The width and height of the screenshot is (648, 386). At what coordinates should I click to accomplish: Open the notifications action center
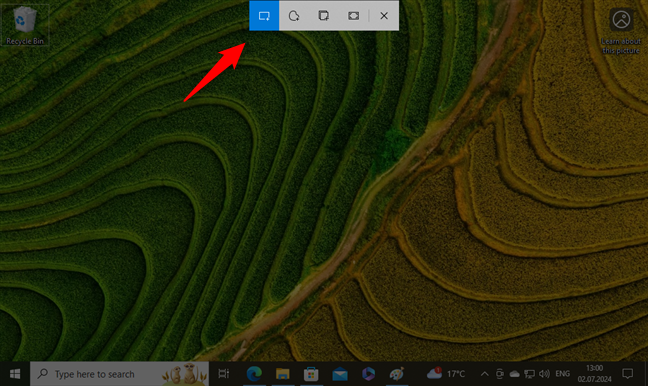click(x=627, y=374)
